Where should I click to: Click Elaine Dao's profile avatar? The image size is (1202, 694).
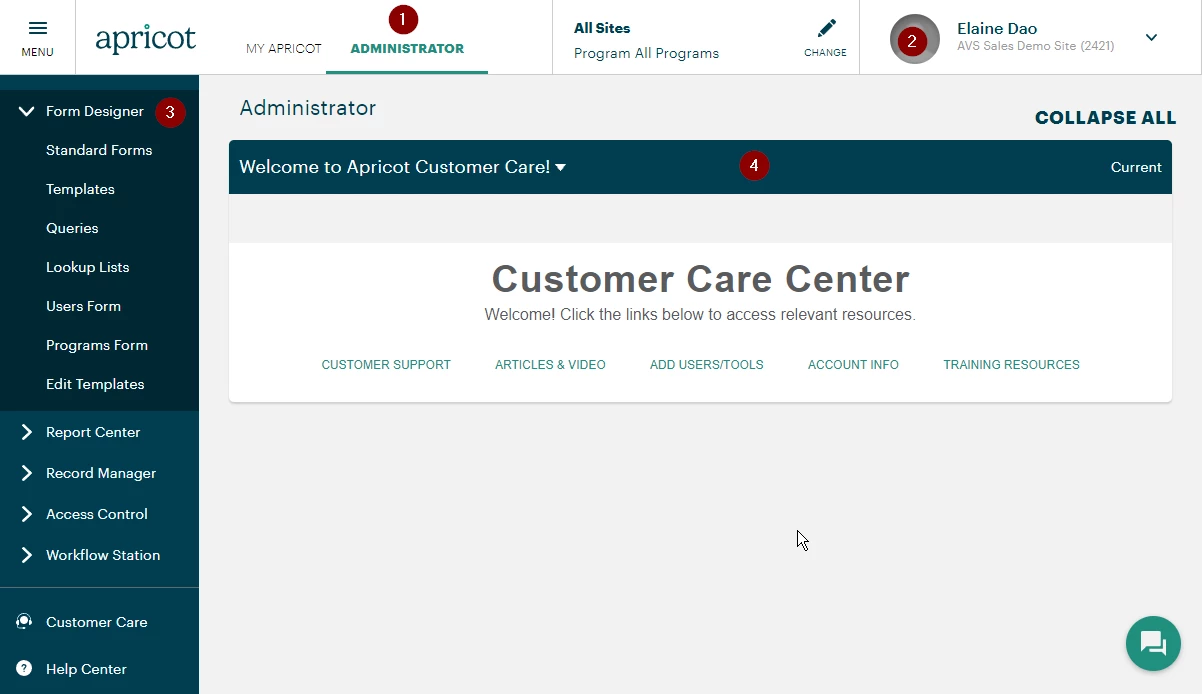click(x=914, y=39)
